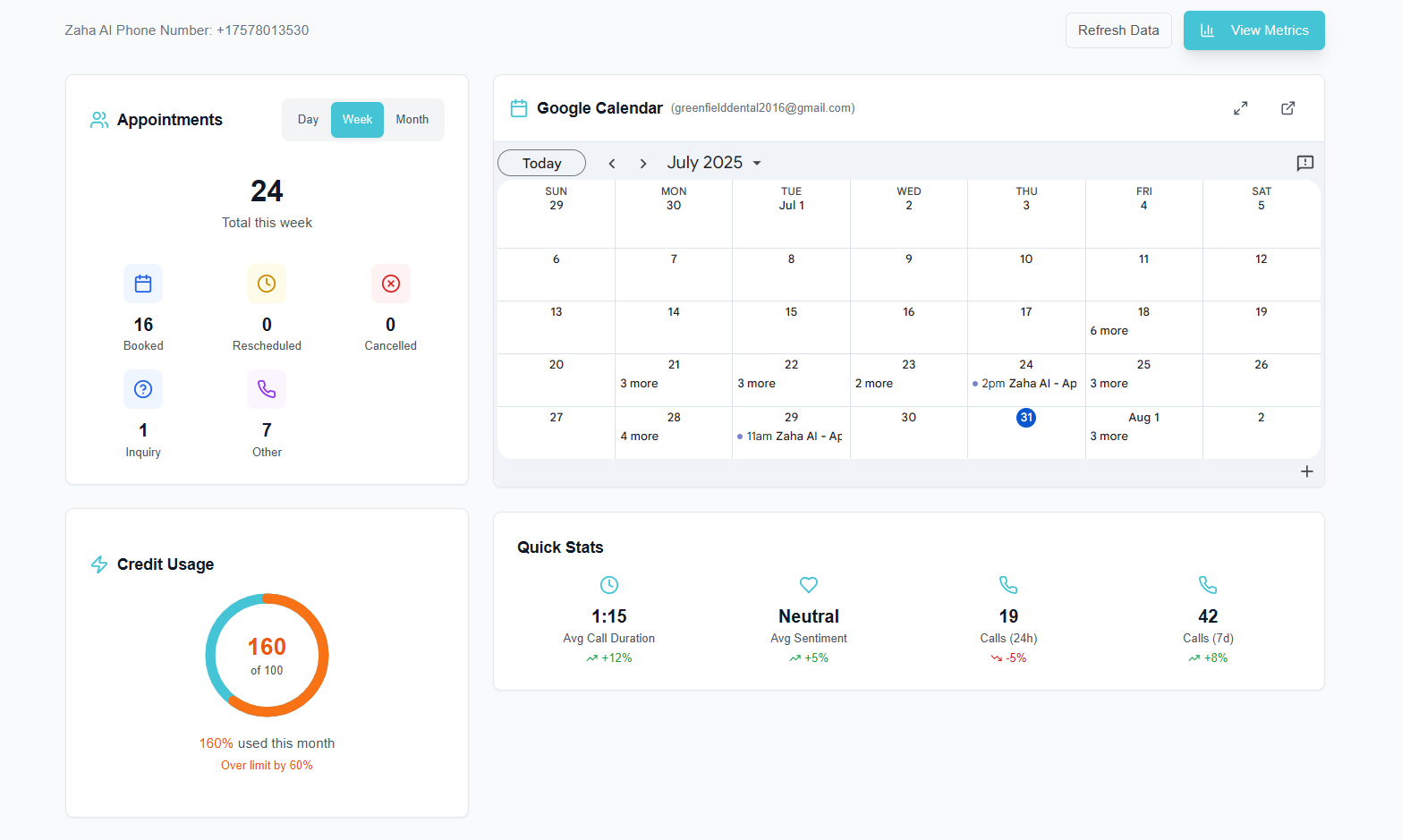Open calendar in external Google Calendar tab
This screenshot has height=840, width=1402.
1287,107
